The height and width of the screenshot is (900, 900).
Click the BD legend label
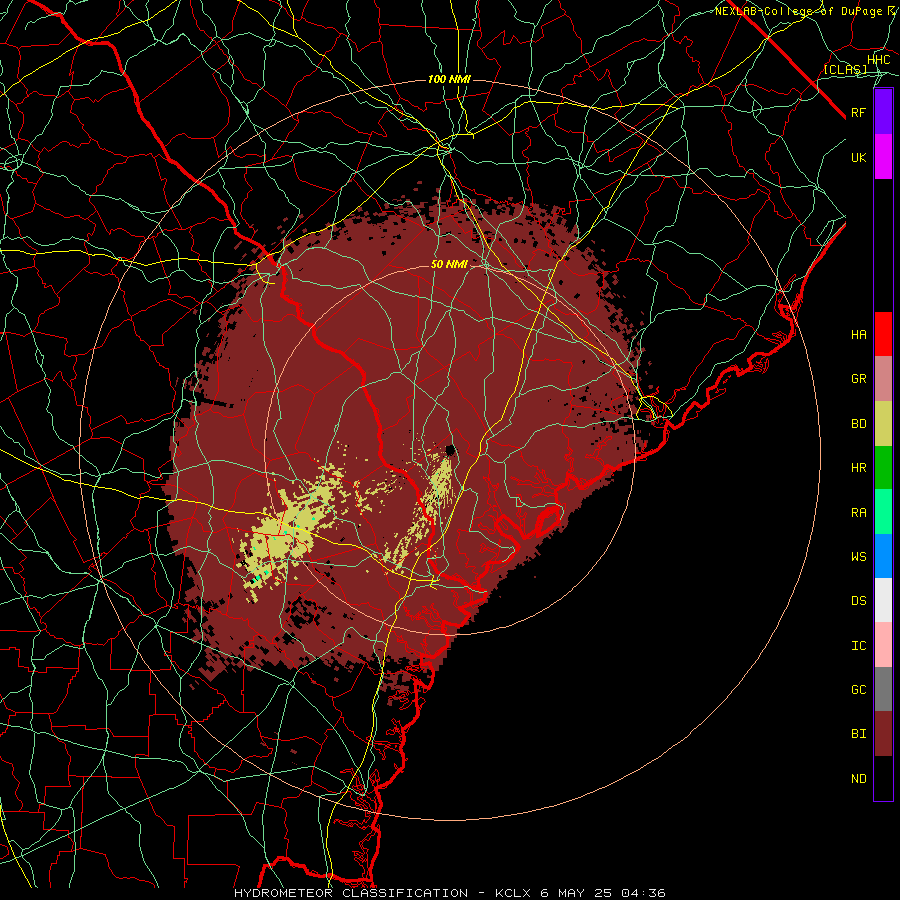(x=859, y=424)
